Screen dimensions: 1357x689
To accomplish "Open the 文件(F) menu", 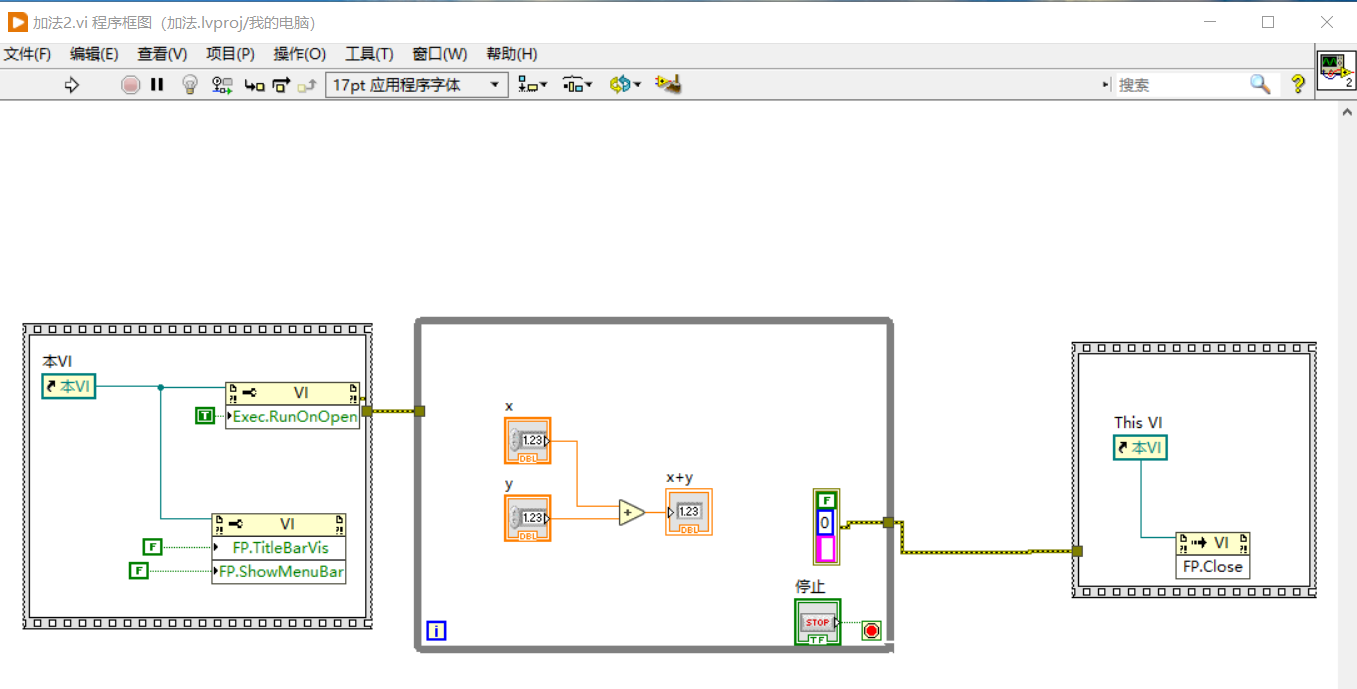I will click(27, 54).
